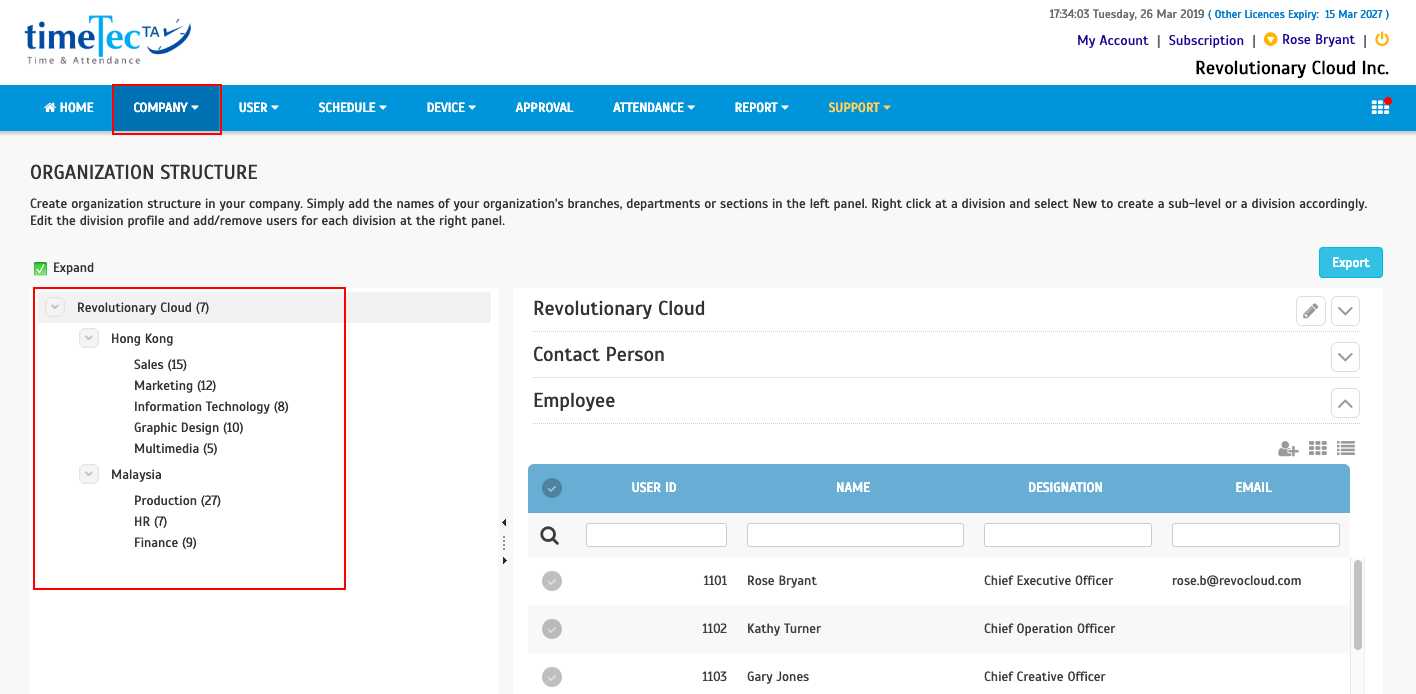Open the Report menu
The height and width of the screenshot is (694, 1416).
coord(761,108)
